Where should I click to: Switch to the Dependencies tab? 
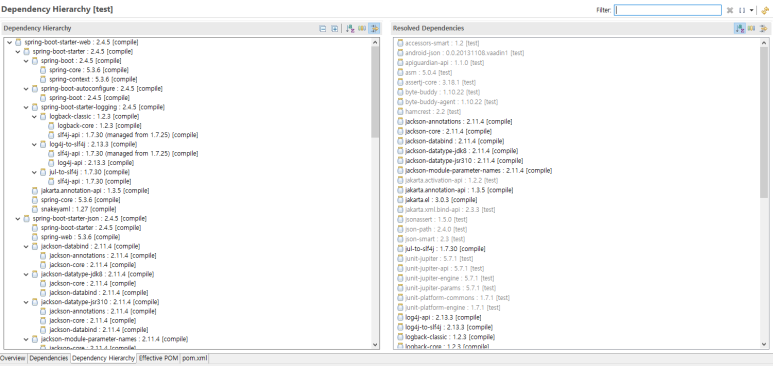(x=48, y=359)
